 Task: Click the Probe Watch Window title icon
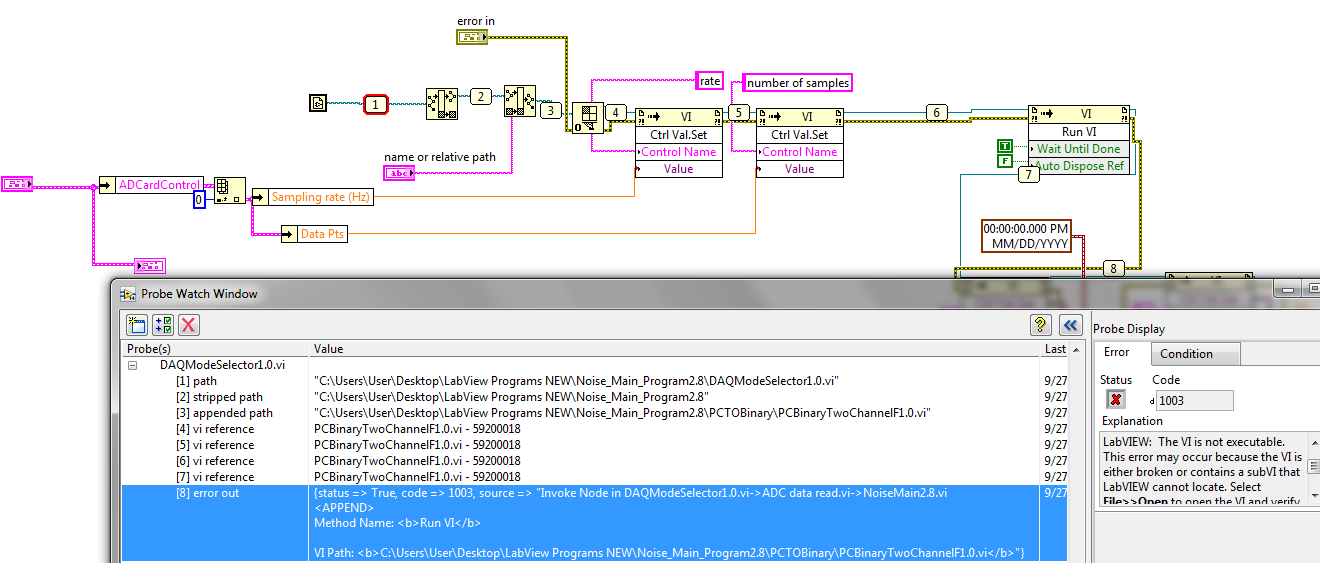[x=127, y=294]
